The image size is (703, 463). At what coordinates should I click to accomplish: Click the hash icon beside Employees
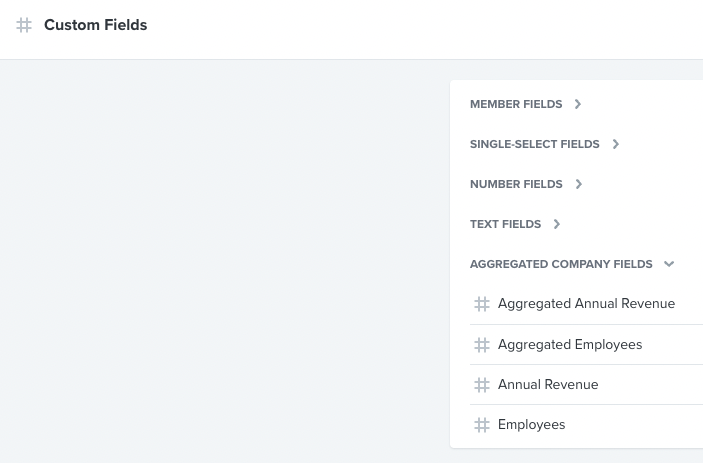pyautogui.click(x=482, y=425)
